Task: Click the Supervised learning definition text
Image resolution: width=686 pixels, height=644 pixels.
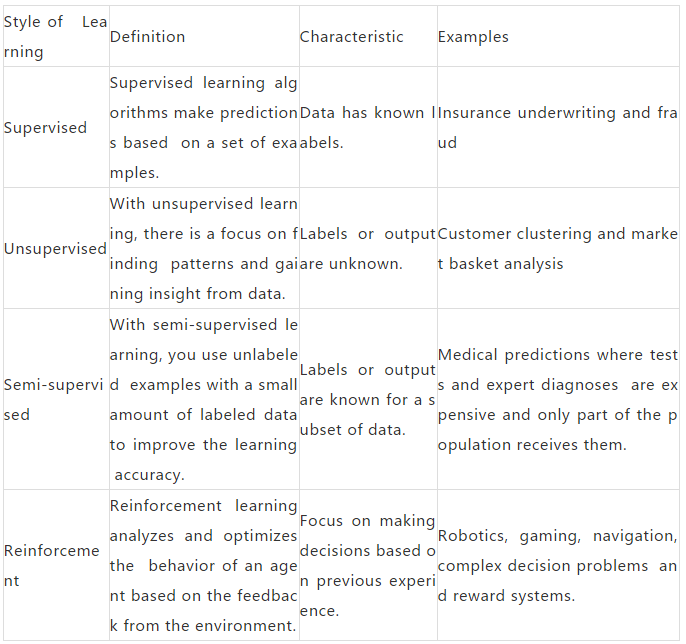Action: [203, 128]
